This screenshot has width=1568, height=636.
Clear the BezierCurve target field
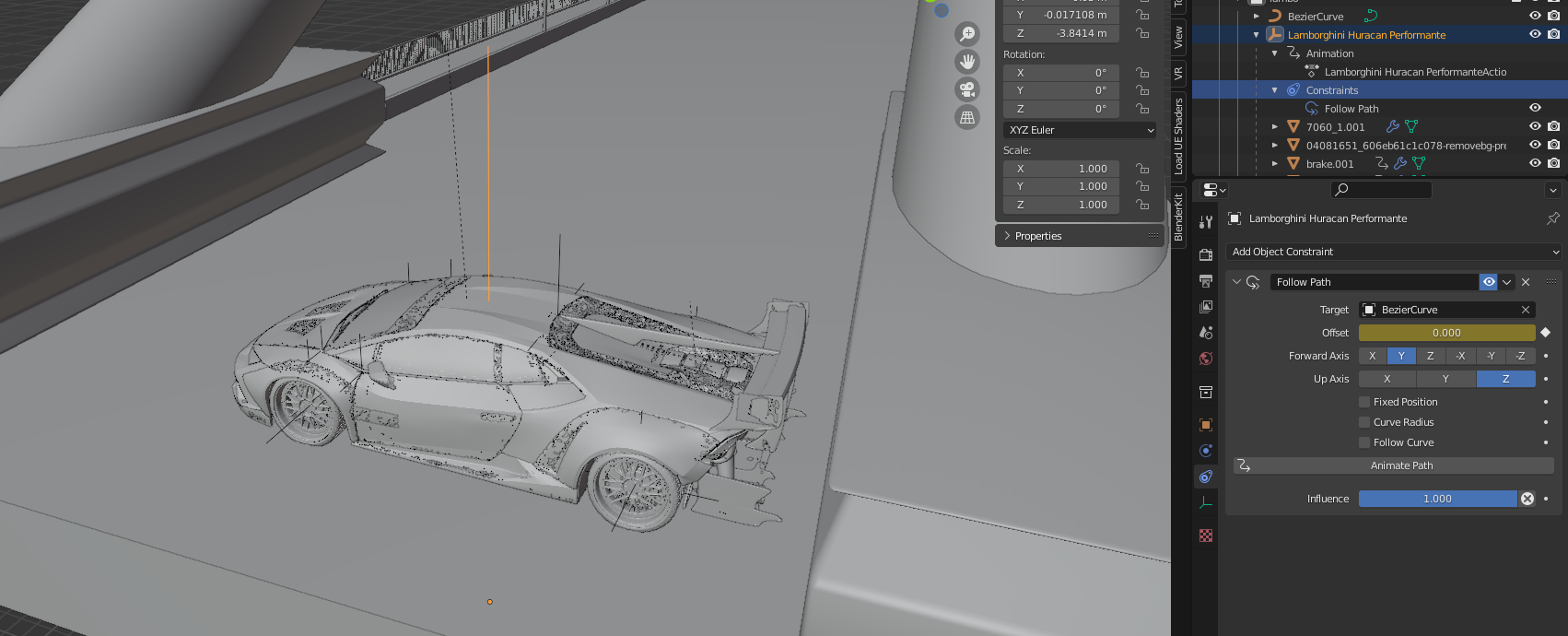tap(1526, 310)
